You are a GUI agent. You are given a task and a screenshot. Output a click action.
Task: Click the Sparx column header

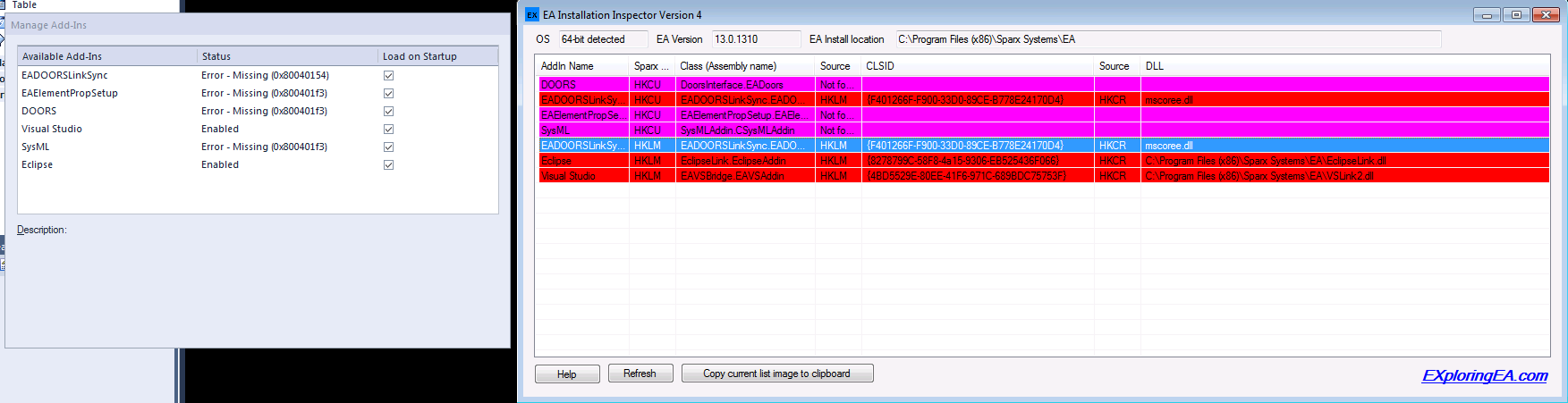[x=652, y=66]
